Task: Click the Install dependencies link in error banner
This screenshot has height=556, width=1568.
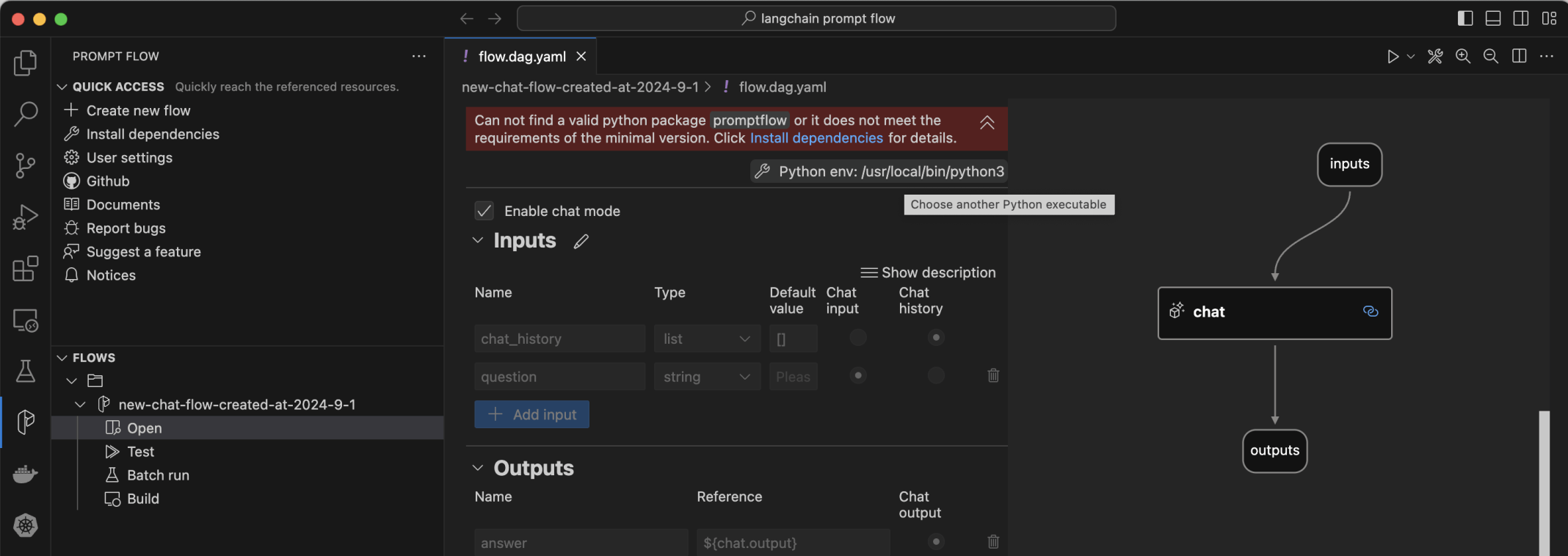Action: click(x=816, y=138)
